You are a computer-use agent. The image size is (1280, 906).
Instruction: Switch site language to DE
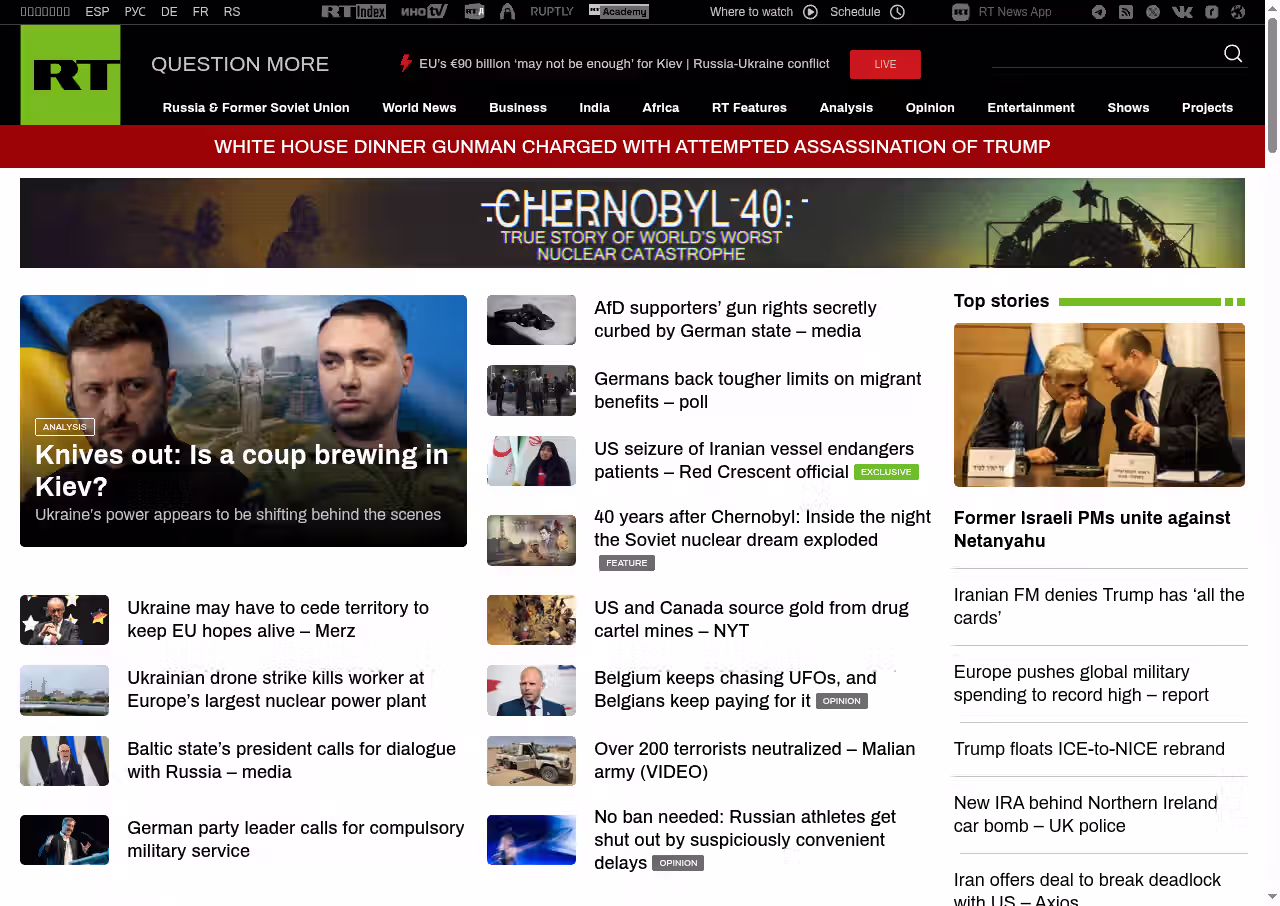click(169, 12)
